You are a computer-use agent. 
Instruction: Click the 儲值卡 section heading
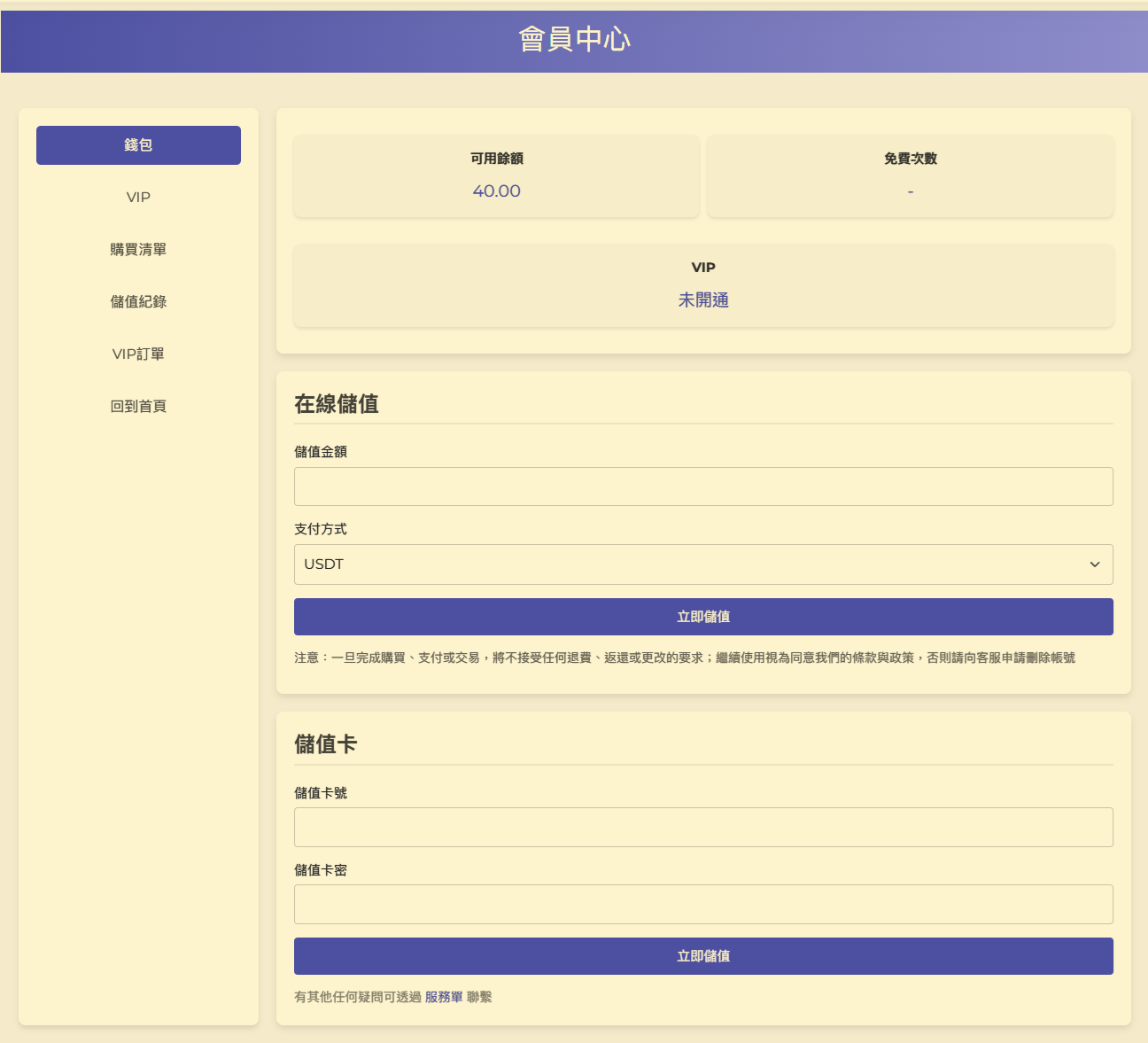326,744
